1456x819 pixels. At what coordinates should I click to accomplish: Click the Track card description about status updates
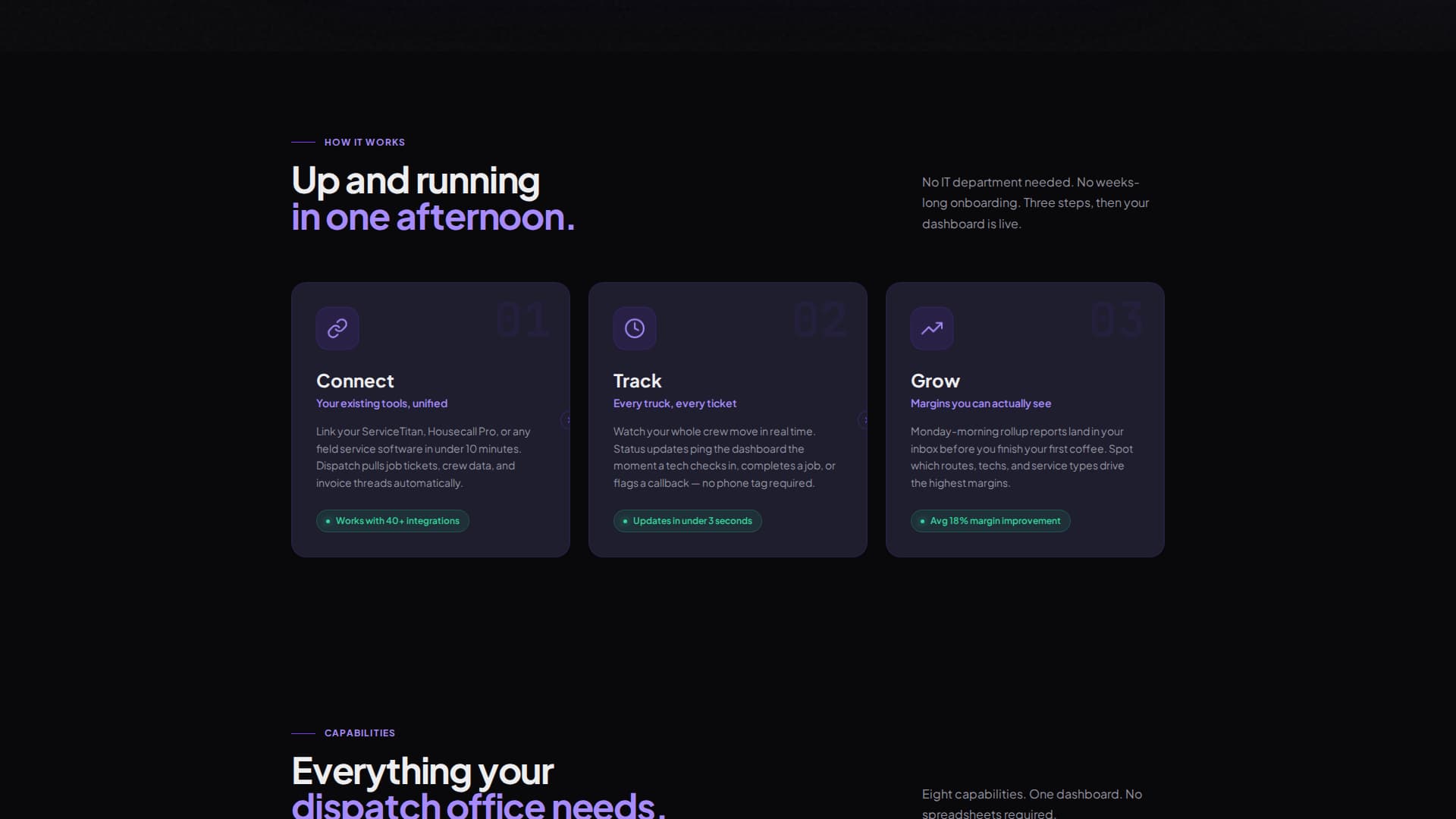coord(724,457)
